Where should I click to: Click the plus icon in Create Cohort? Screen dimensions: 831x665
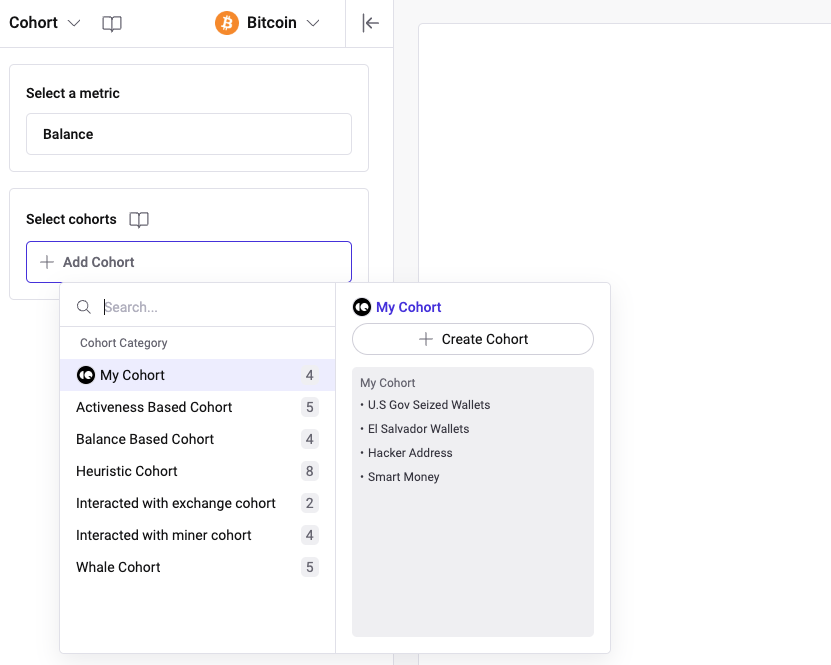(x=425, y=339)
